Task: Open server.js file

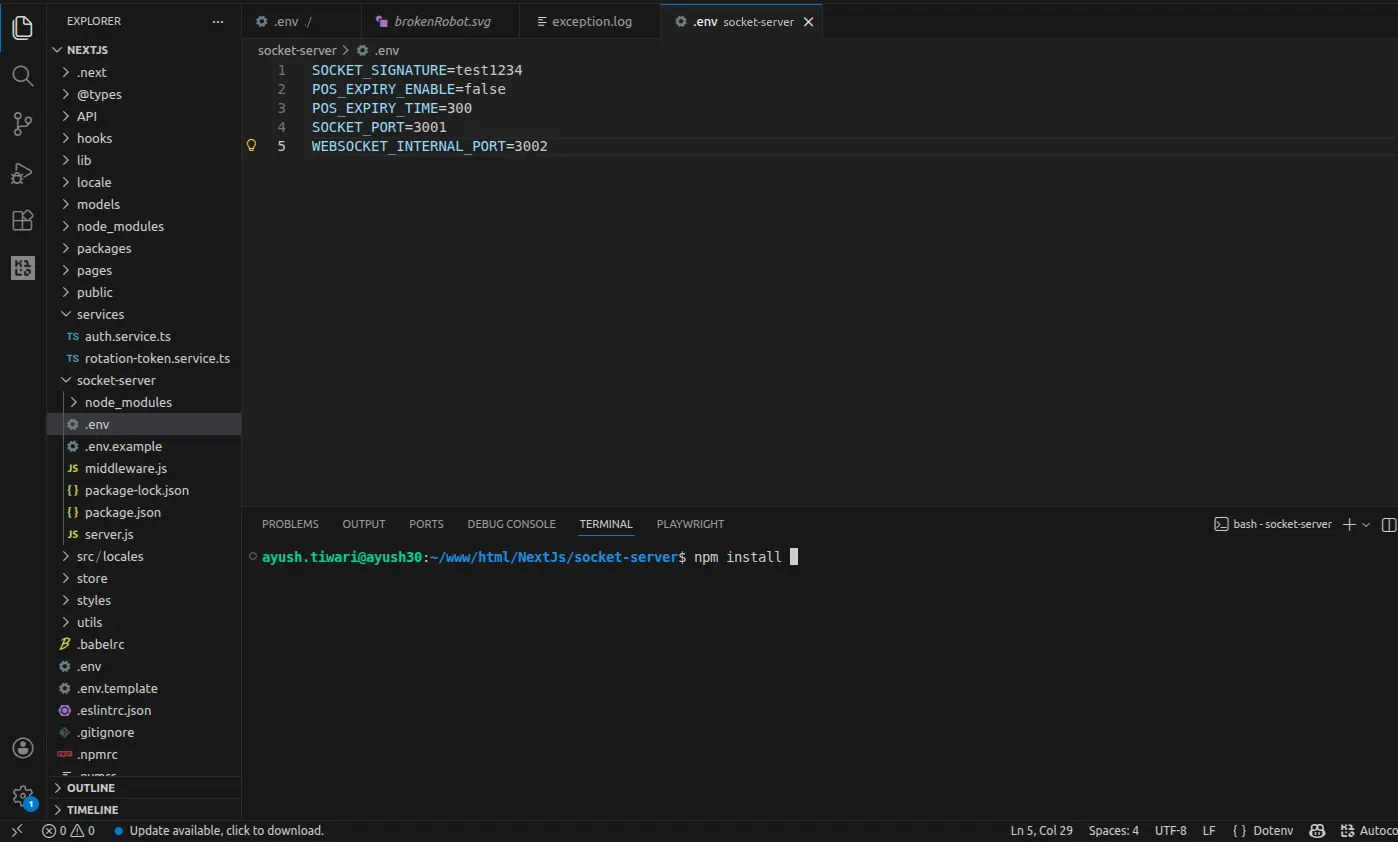Action: (x=109, y=534)
